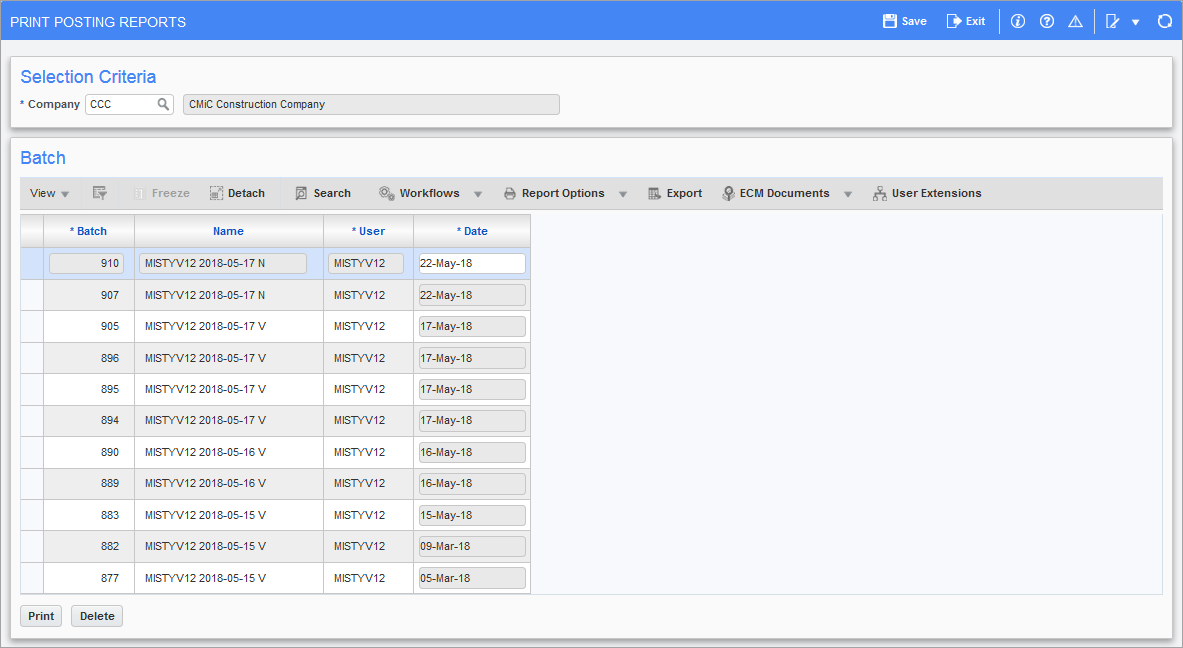Open the Workflows toolbar item
The height and width of the screenshot is (648, 1183).
pos(419,193)
